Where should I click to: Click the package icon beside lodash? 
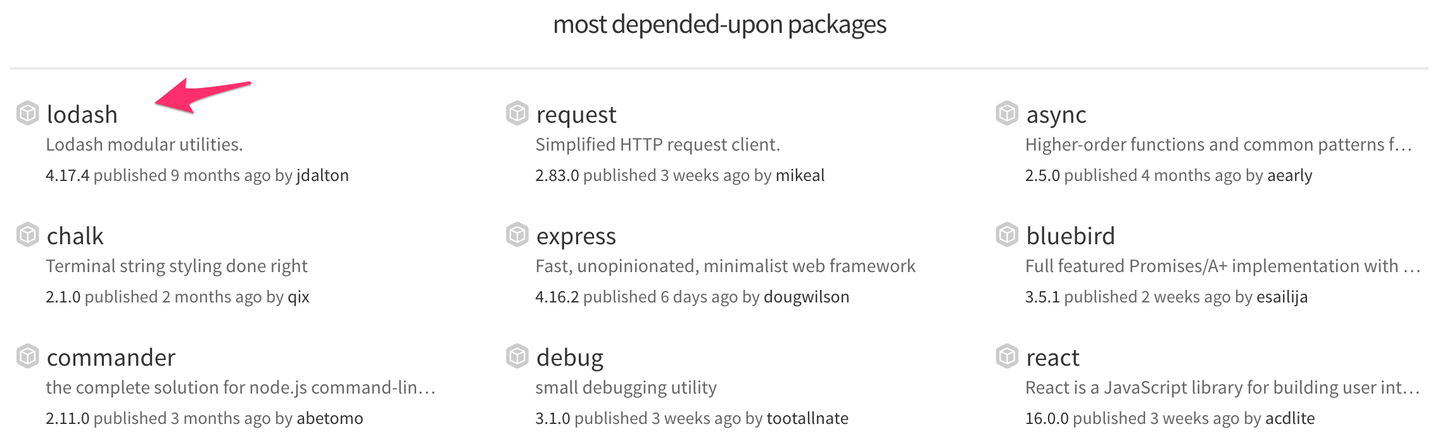(x=28, y=114)
